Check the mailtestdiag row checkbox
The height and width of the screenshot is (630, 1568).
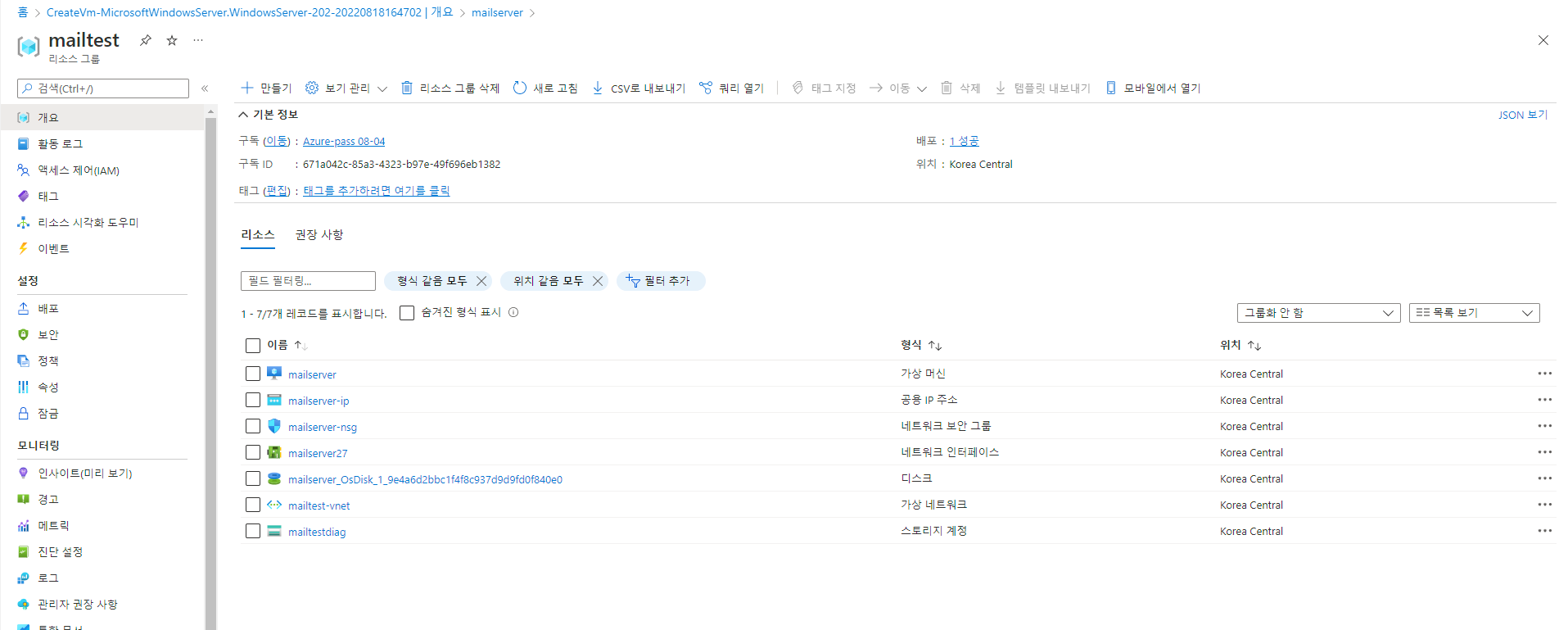point(253,531)
